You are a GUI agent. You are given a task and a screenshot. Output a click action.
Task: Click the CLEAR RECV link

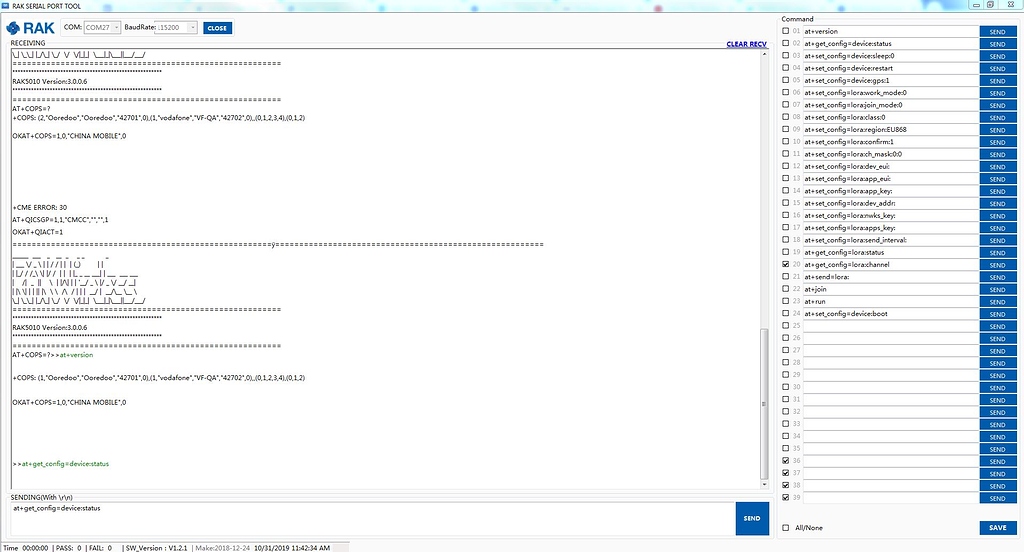(746, 44)
